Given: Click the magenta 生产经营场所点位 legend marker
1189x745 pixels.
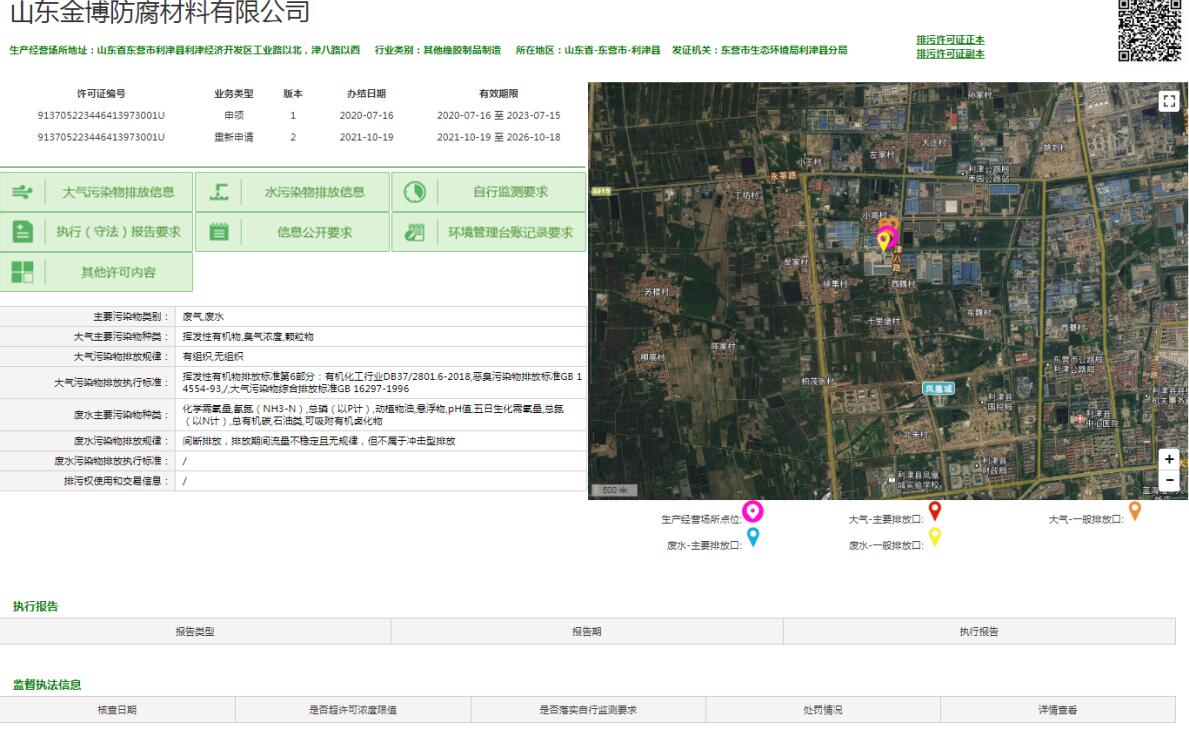Looking at the screenshot, I should (752, 511).
